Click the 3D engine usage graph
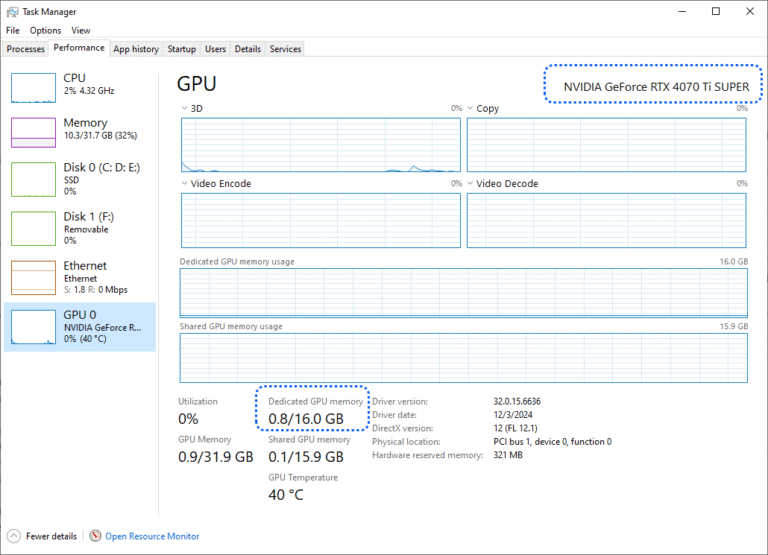 321,145
